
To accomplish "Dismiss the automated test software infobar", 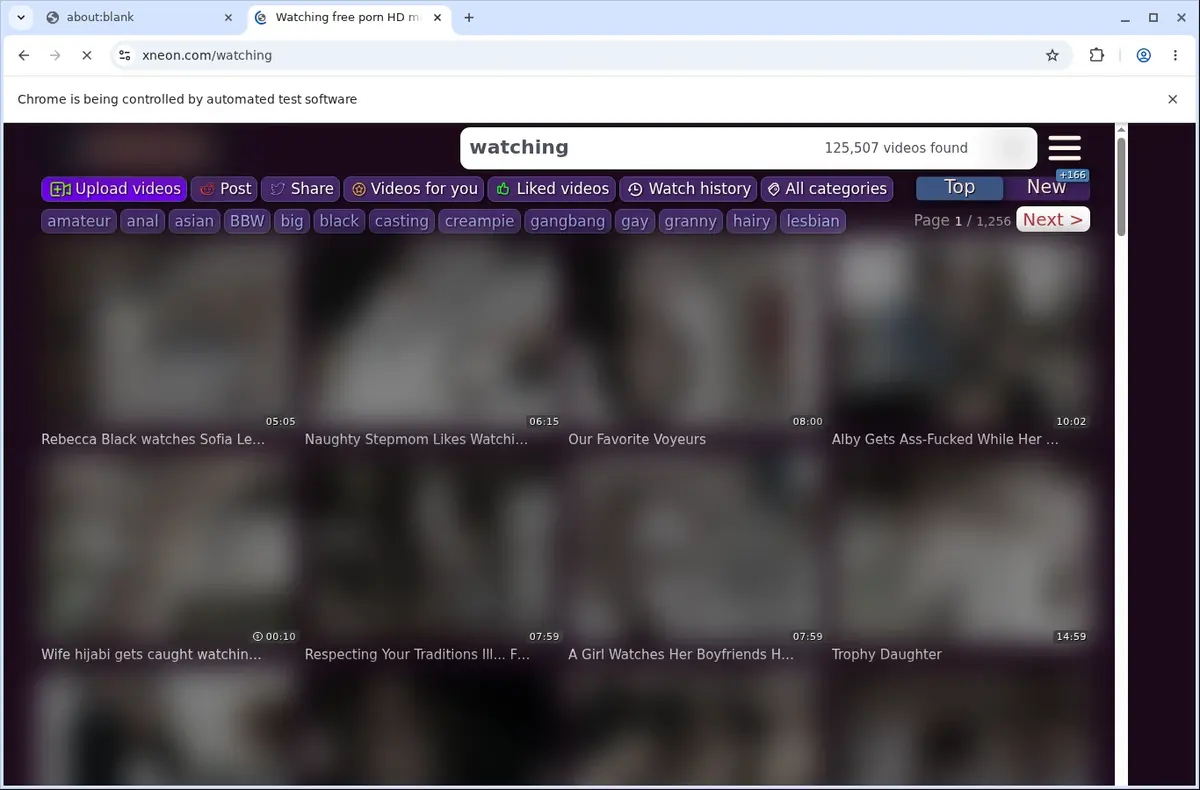I will [x=1173, y=99].
